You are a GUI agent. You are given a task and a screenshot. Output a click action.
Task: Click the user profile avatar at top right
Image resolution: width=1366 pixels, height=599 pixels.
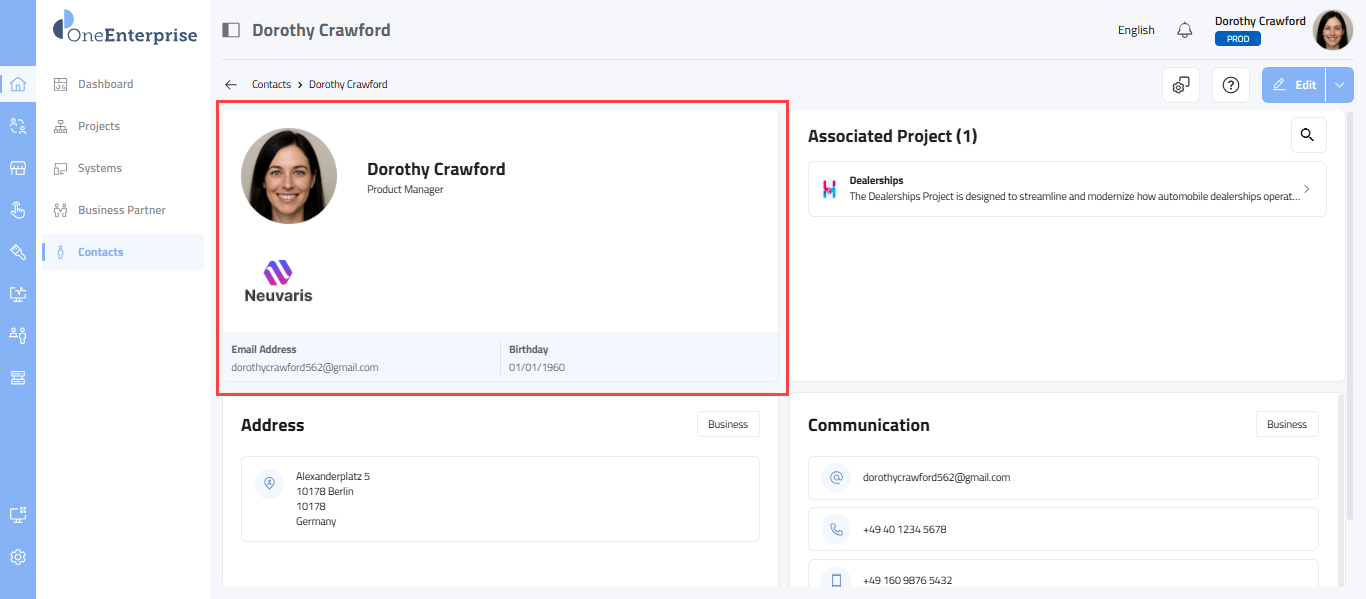point(1332,30)
